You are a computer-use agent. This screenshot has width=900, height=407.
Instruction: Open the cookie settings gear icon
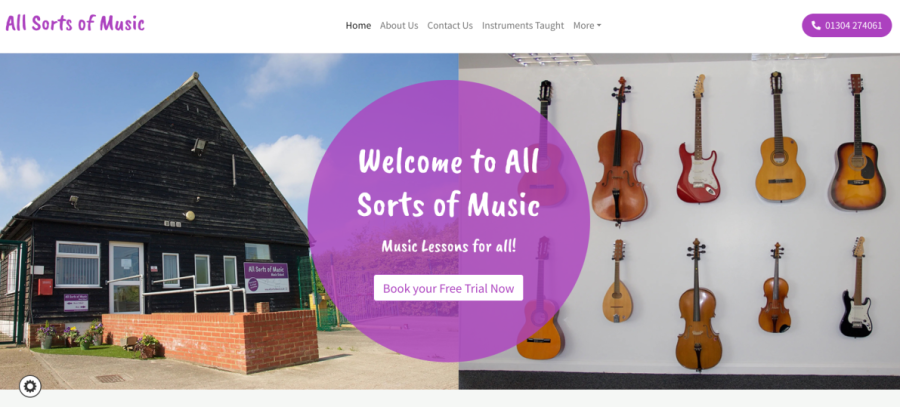(30, 386)
